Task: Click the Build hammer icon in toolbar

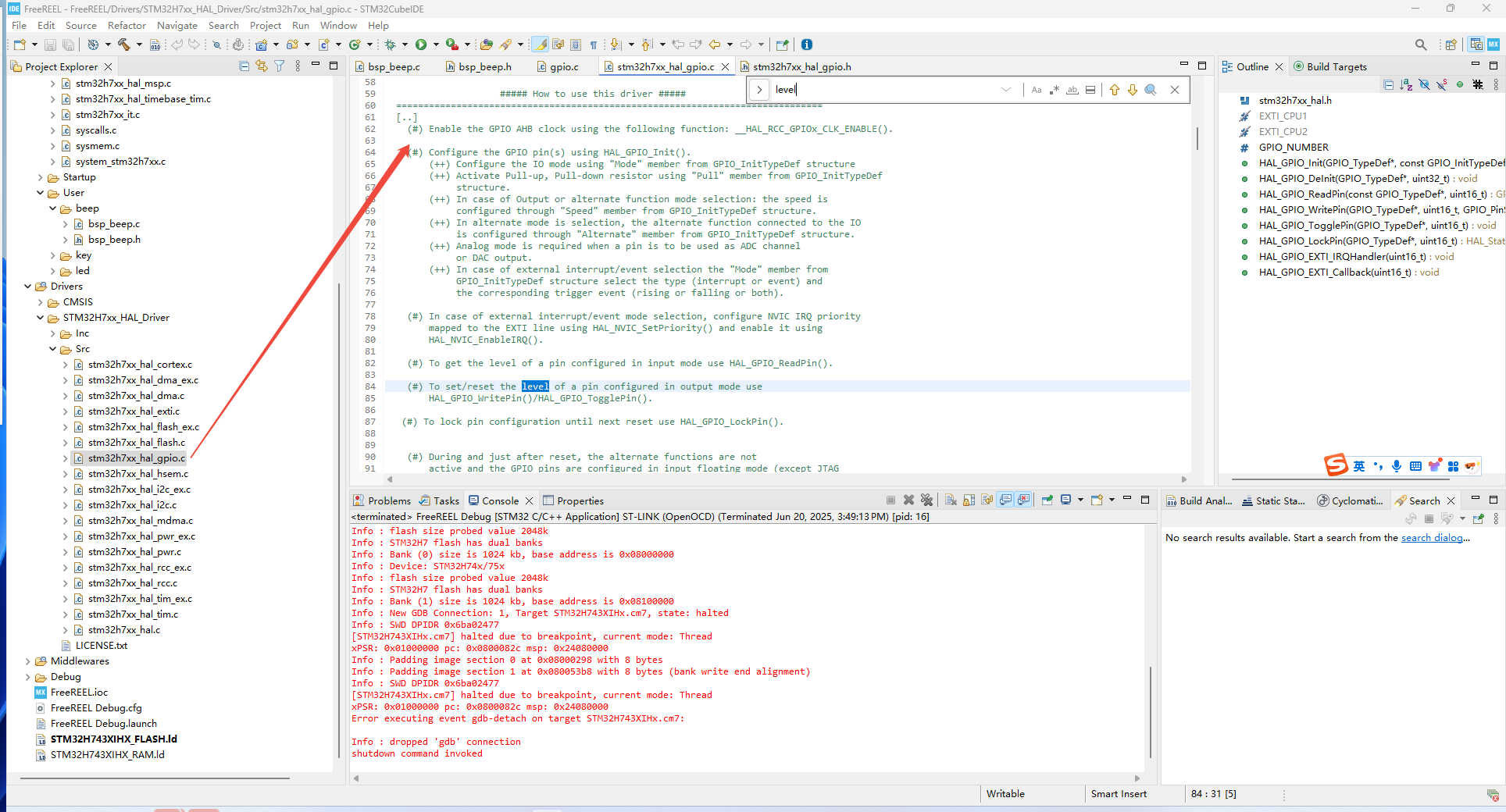Action: tap(123, 45)
